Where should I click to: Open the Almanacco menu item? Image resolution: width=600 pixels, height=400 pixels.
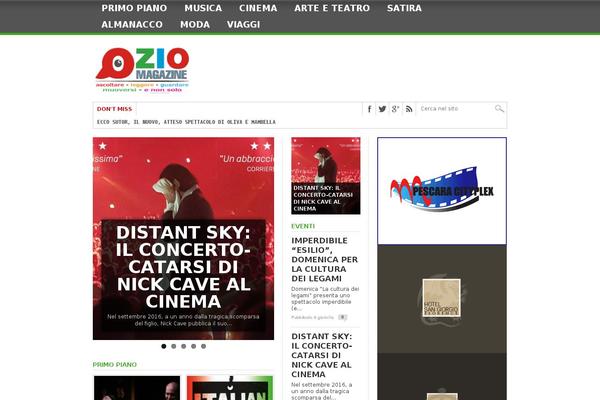132,24
